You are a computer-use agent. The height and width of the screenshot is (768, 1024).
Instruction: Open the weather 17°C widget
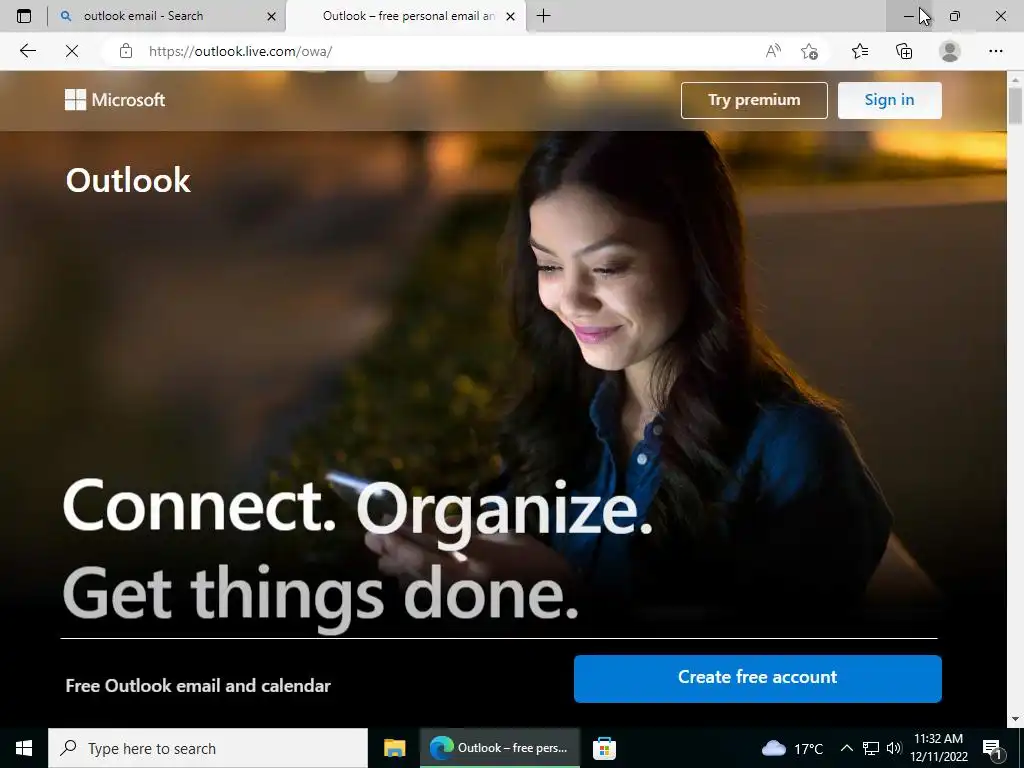pyautogui.click(x=792, y=748)
